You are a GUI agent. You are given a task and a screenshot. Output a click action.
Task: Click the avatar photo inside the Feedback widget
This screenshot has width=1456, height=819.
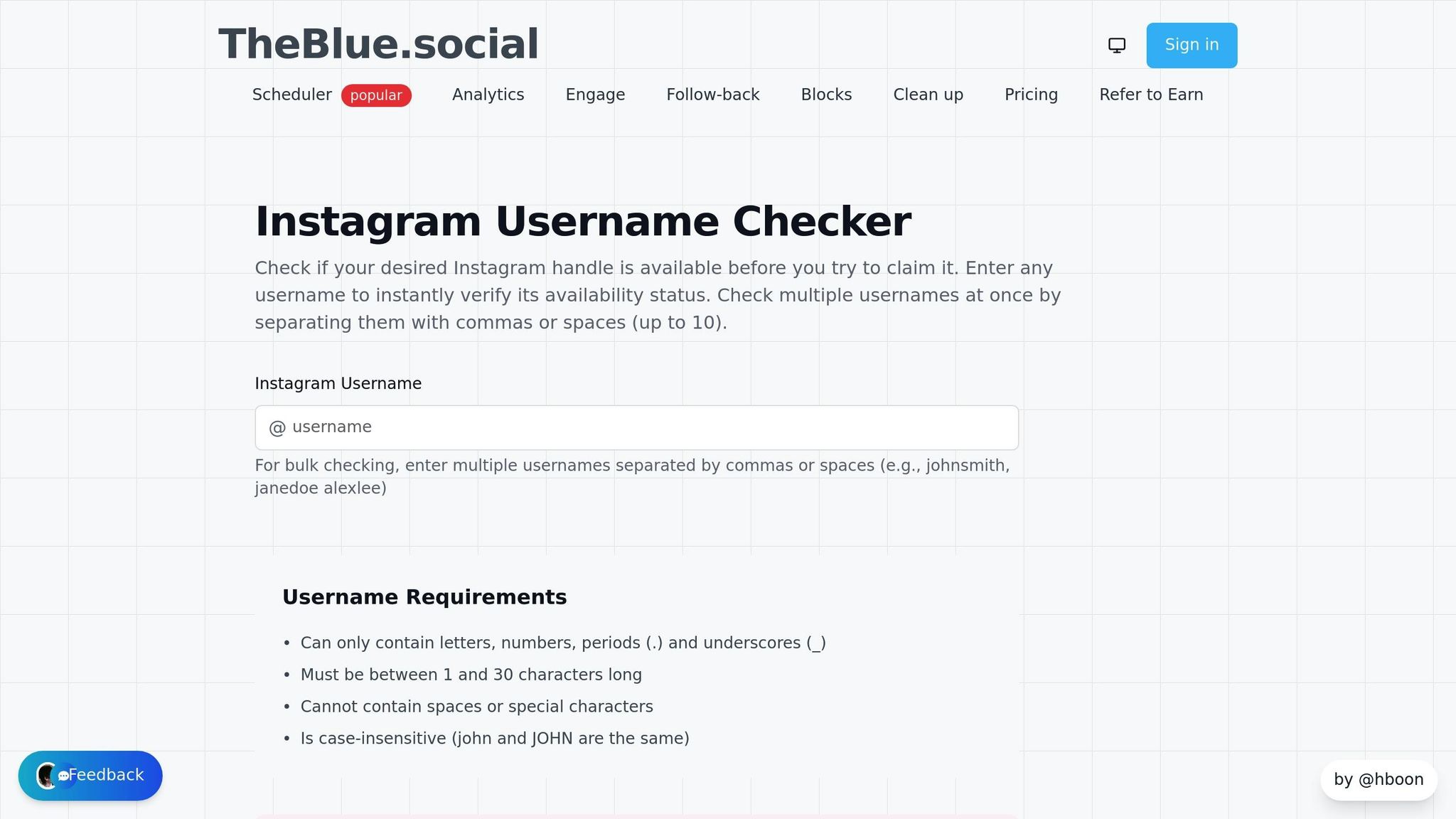pos(45,776)
